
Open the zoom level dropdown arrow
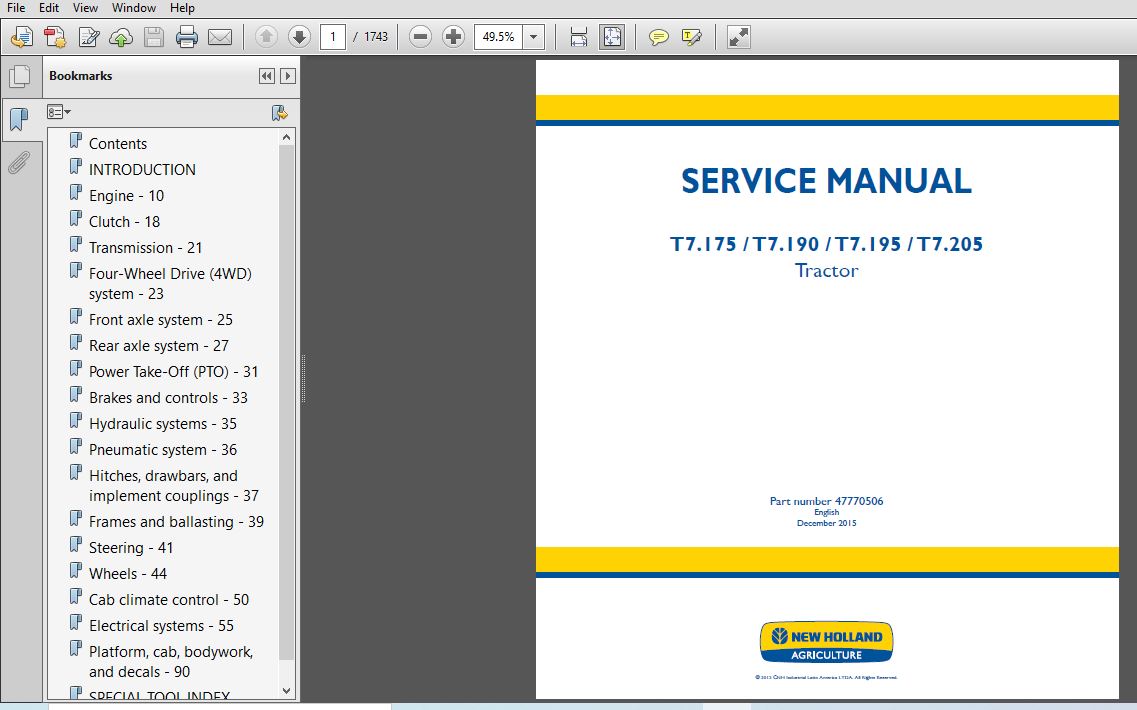tap(534, 36)
